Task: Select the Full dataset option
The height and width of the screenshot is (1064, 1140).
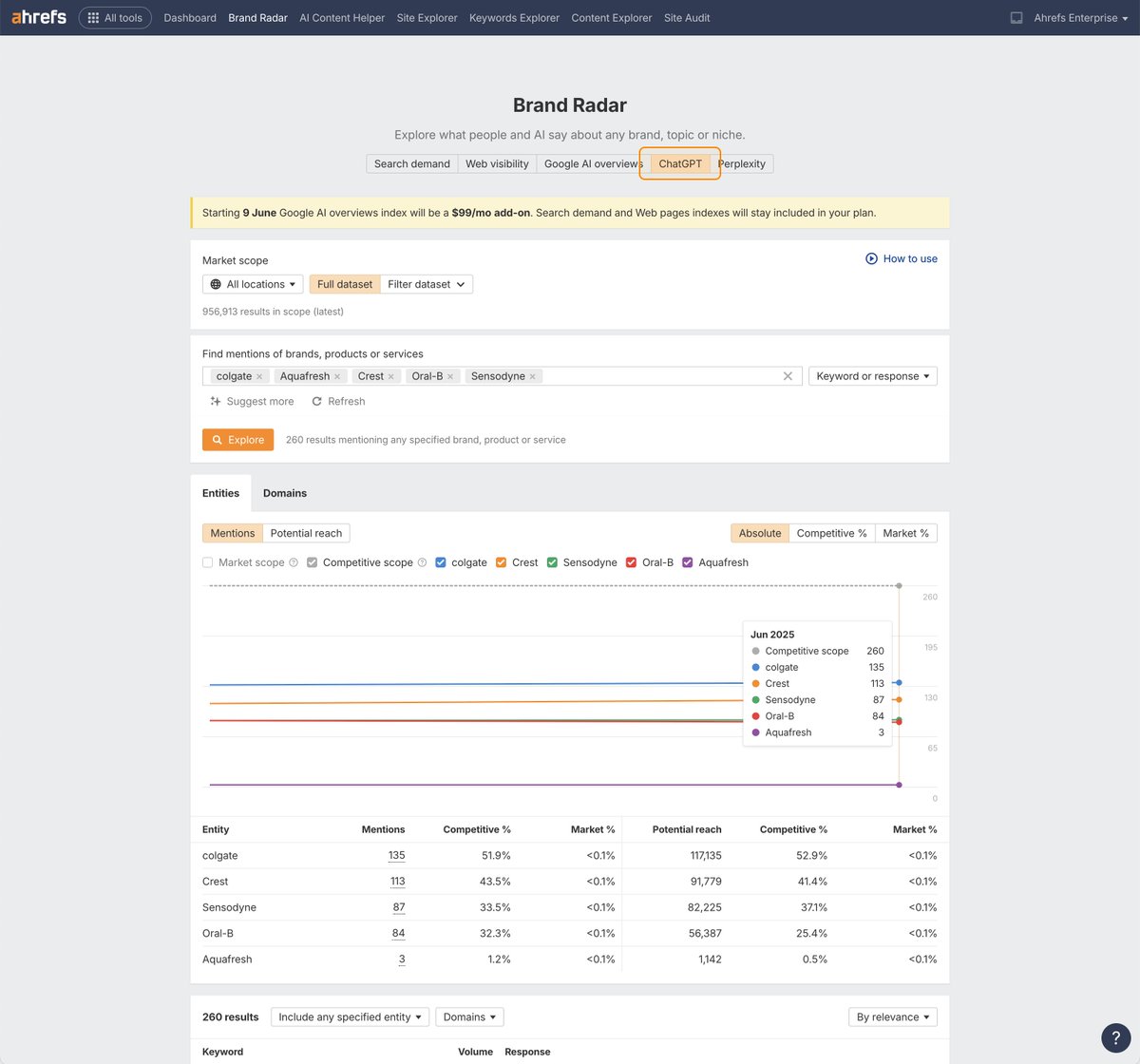Action: (x=345, y=284)
